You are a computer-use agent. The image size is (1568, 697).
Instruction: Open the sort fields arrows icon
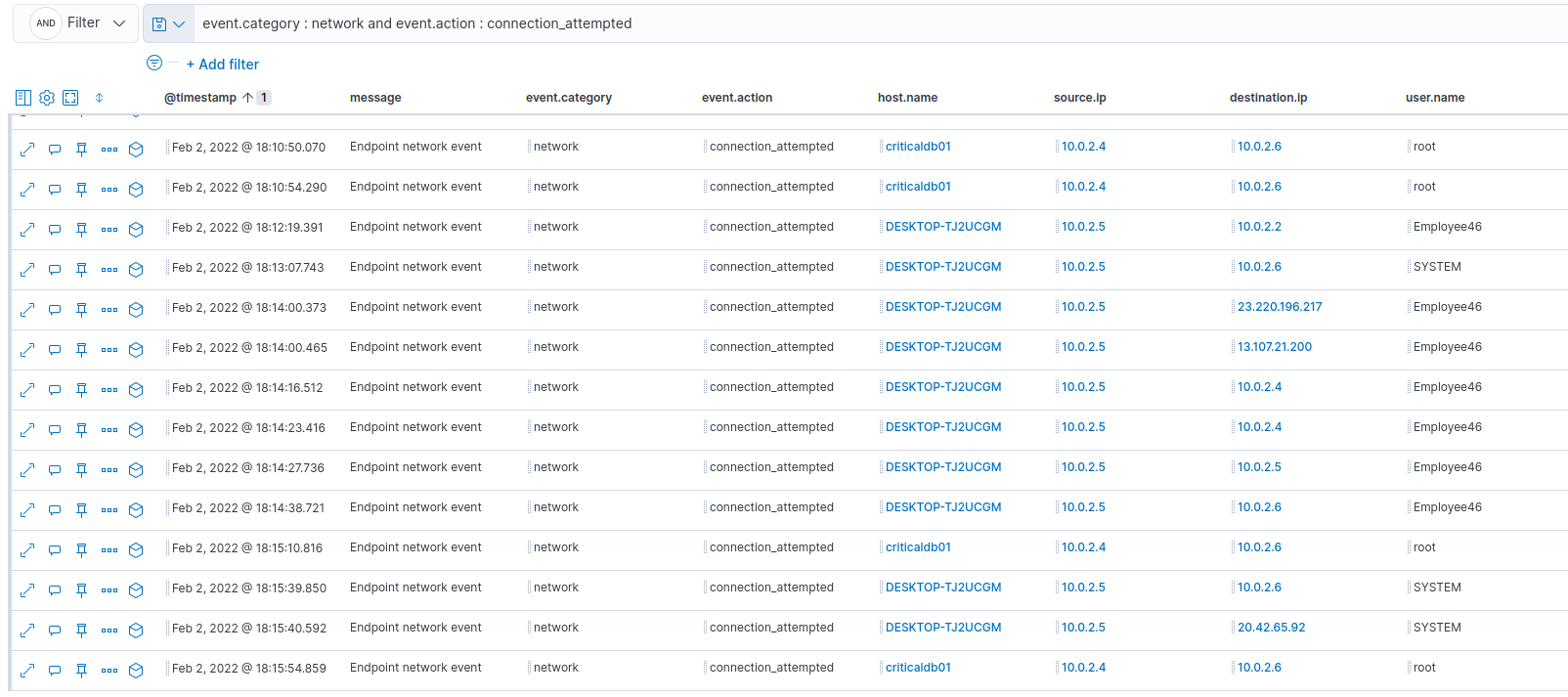(x=99, y=98)
